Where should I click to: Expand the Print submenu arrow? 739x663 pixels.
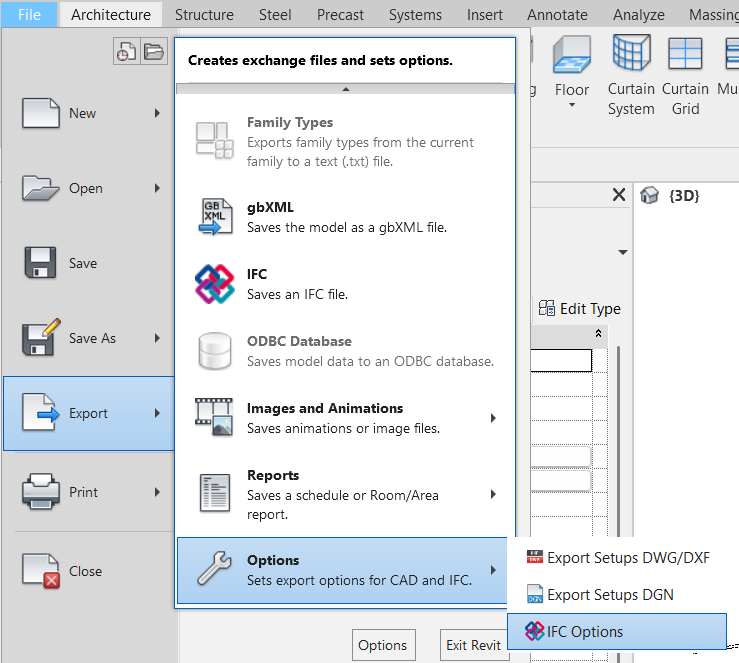(157, 492)
